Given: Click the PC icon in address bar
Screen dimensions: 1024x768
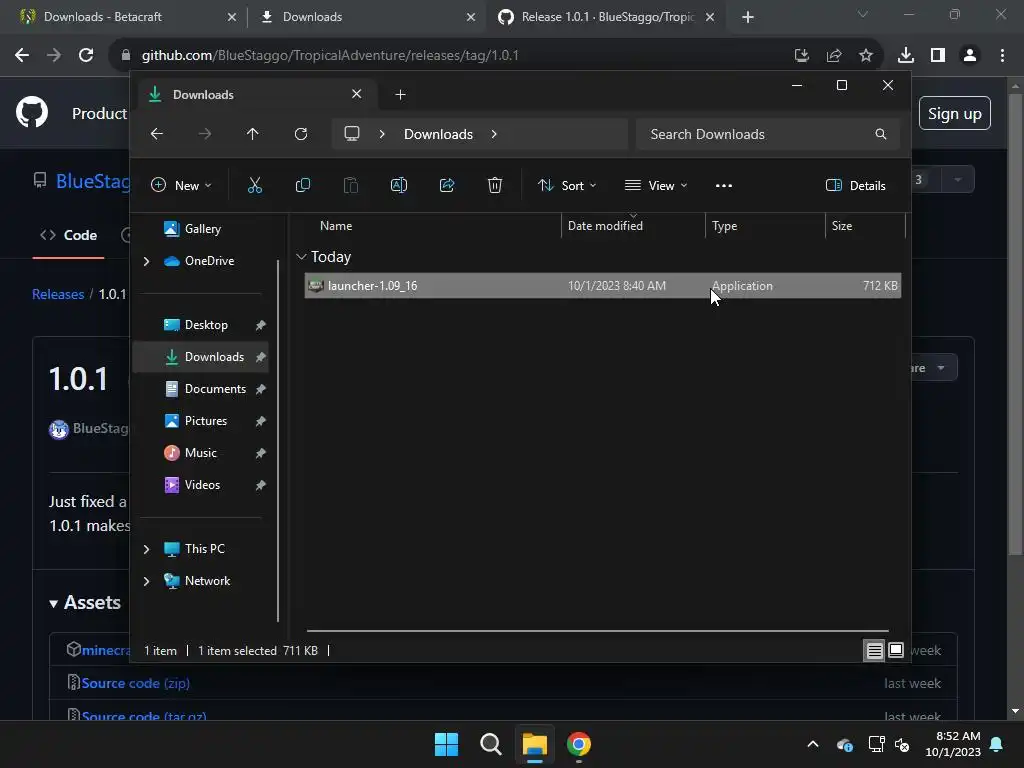Looking at the screenshot, I should (x=352, y=134).
